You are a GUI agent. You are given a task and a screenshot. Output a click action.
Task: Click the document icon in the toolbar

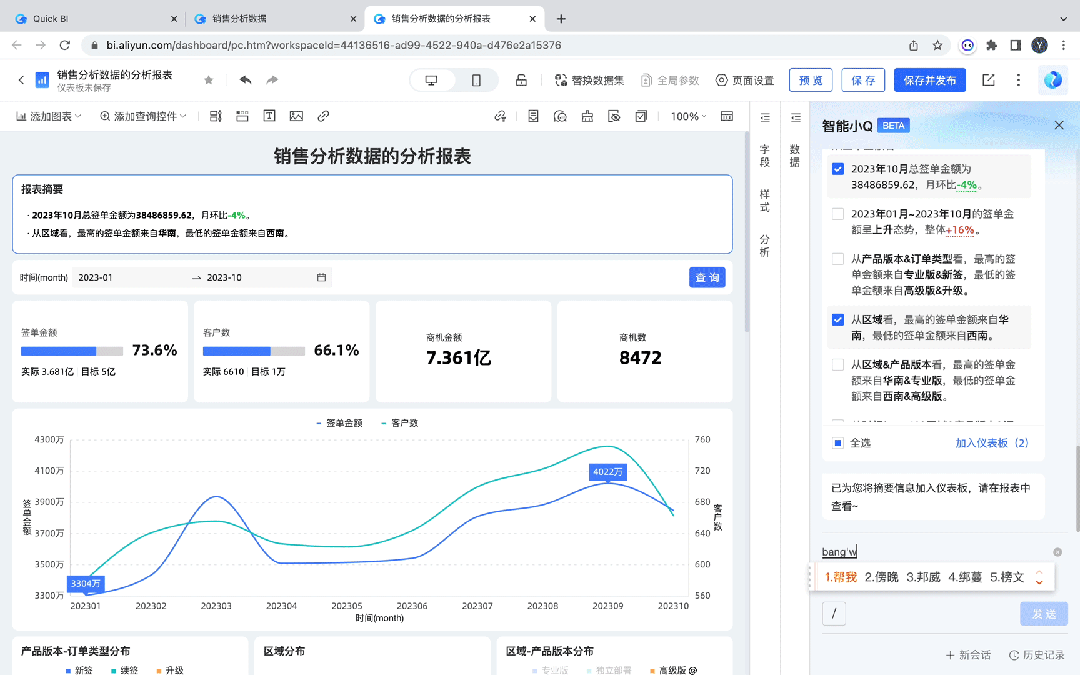533,116
